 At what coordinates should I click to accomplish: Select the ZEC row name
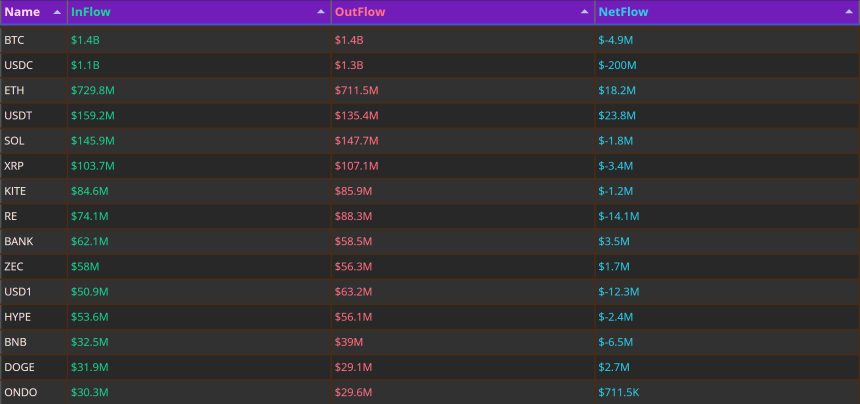point(14,267)
